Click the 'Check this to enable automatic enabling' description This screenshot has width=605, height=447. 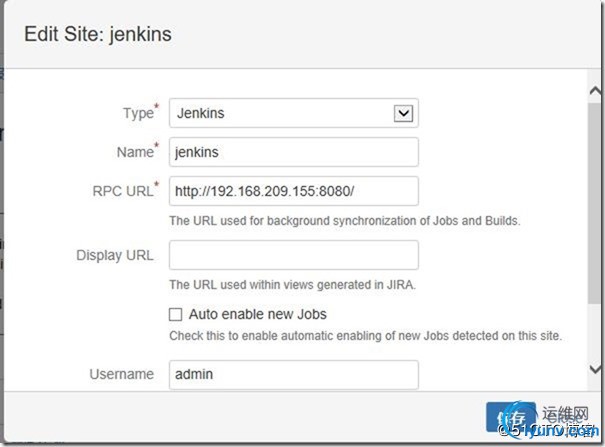click(365, 336)
